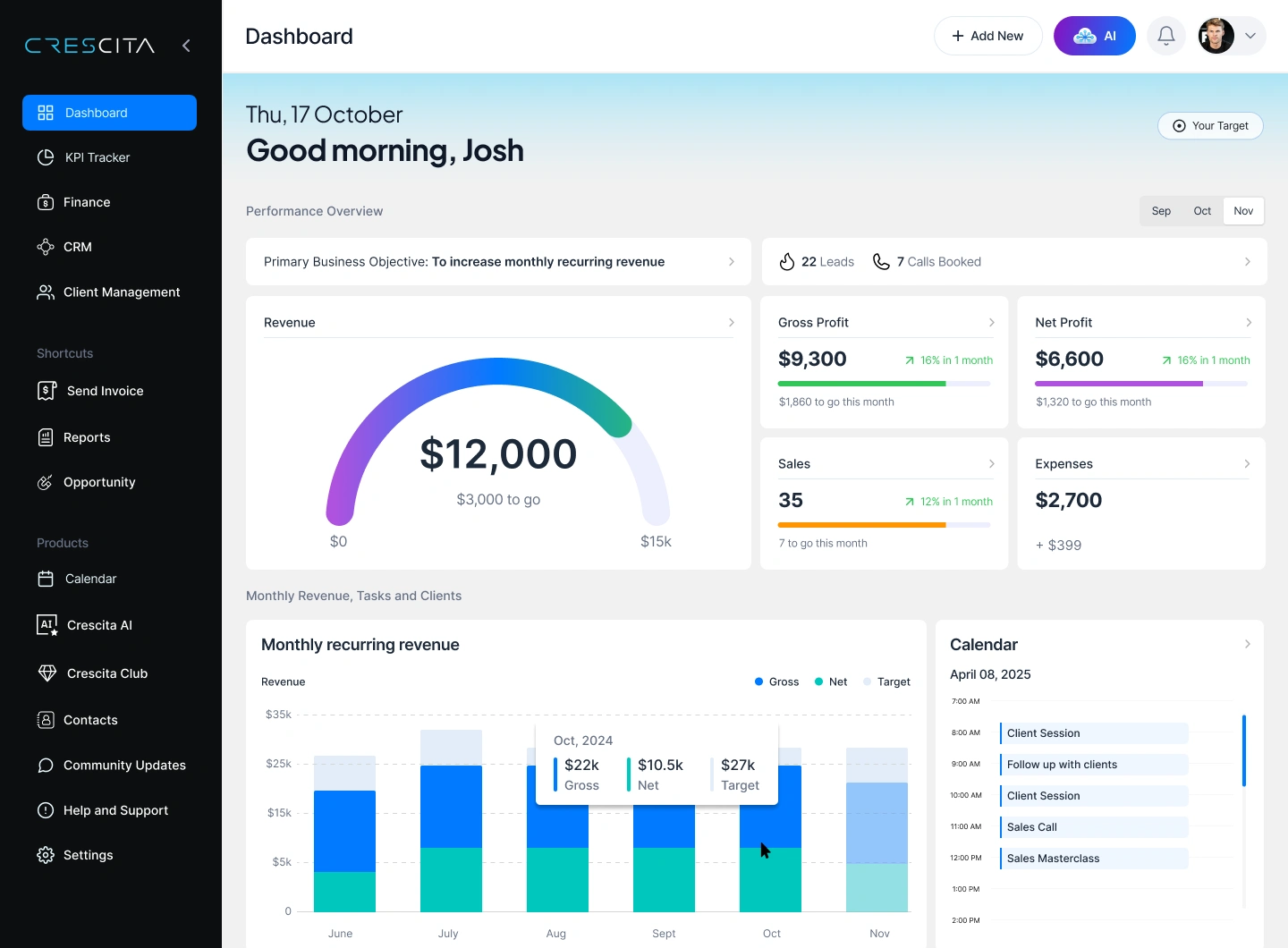Viewport: 1288px width, 948px height.
Task: Click the Add New button
Action: click(988, 36)
